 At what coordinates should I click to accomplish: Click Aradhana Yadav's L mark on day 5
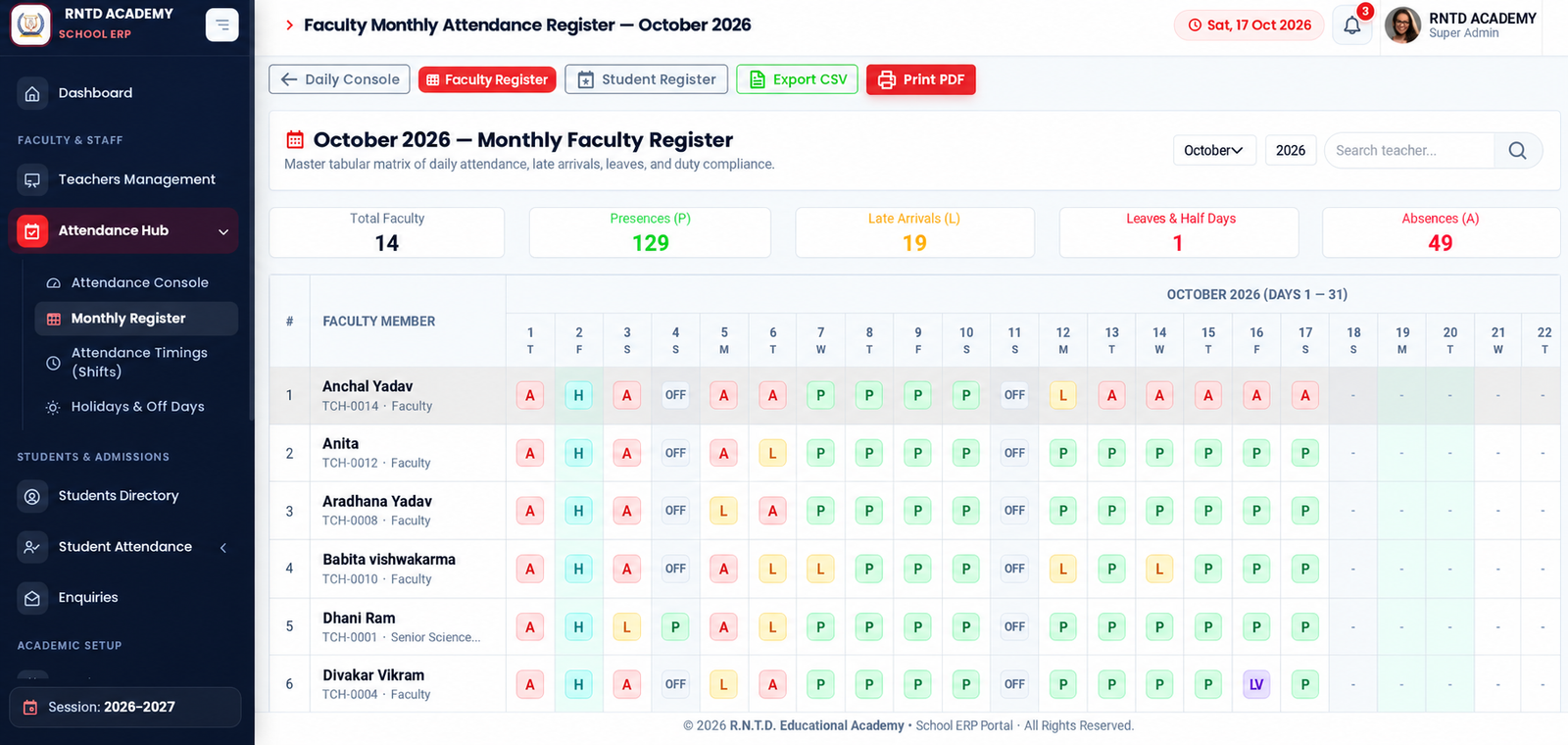[x=724, y=511]
